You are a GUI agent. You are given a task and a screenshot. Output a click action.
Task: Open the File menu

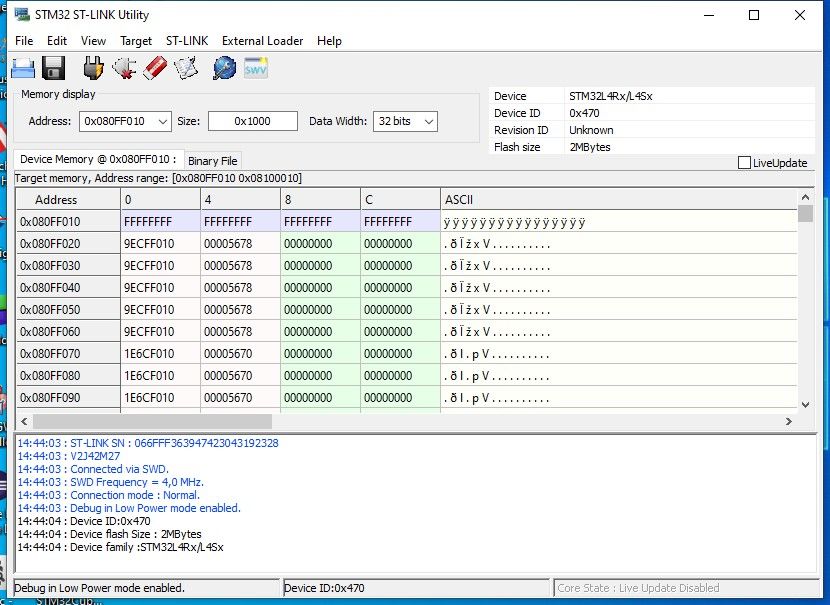24,41
